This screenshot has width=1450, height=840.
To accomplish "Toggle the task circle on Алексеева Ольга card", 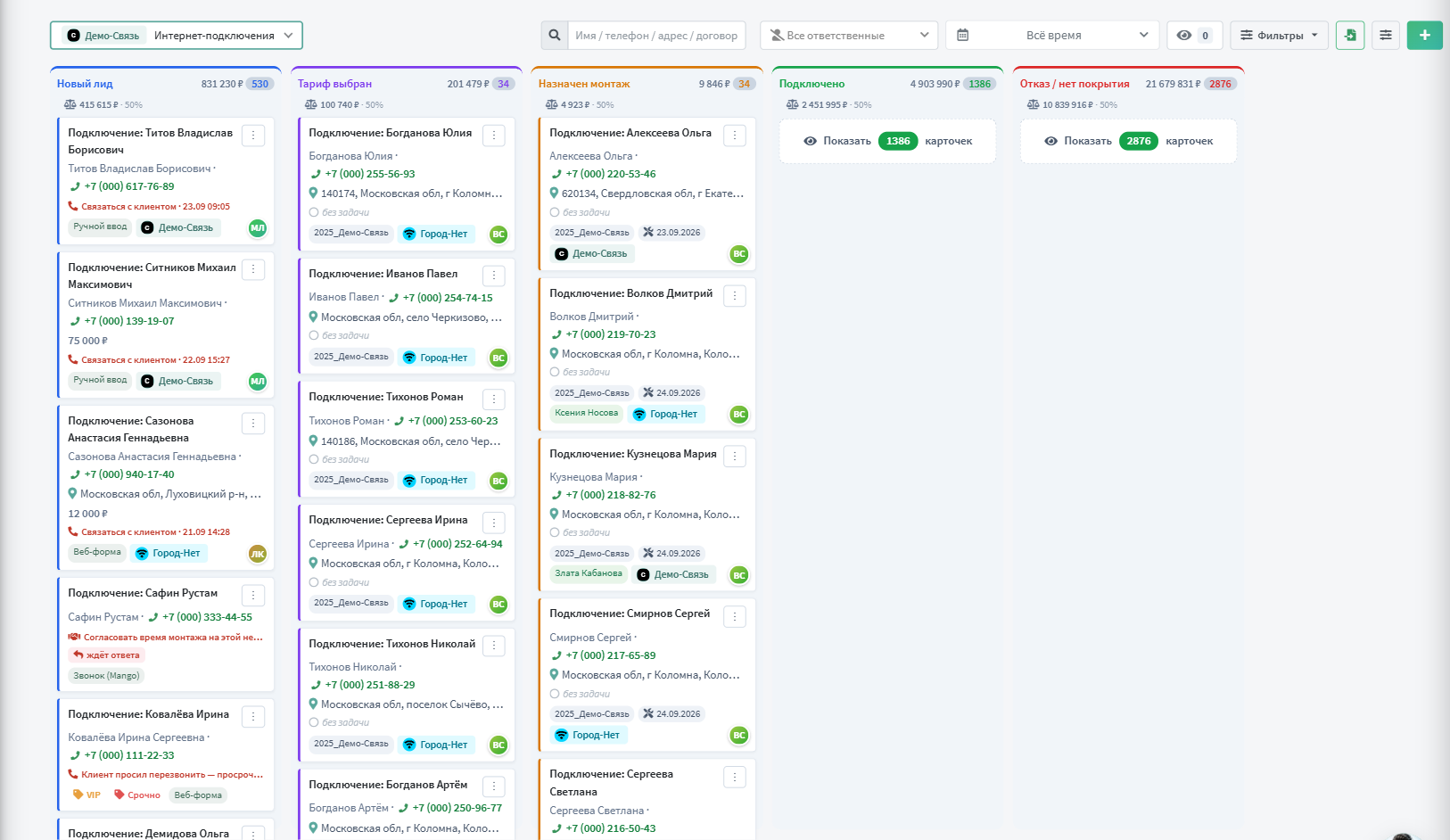I will coord(555,212).
